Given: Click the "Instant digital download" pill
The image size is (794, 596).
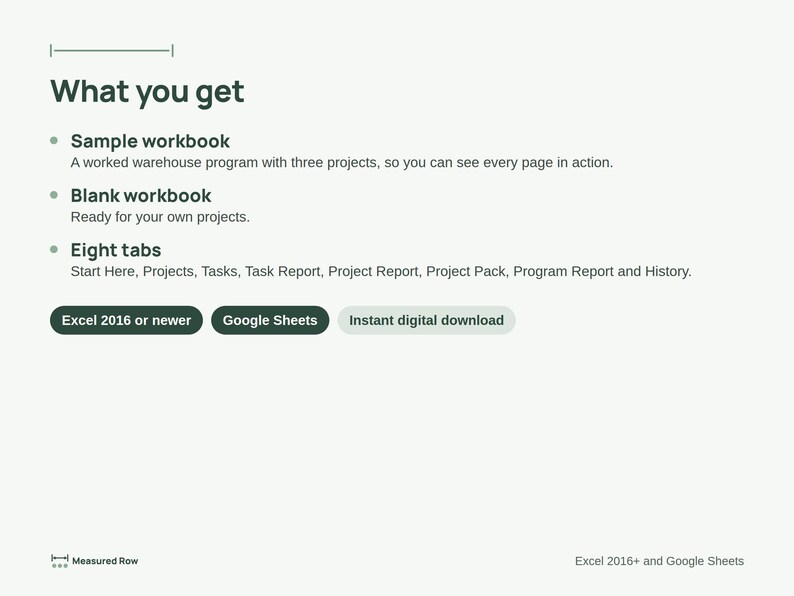Looking at the screenshot, I should pos(426,320).
